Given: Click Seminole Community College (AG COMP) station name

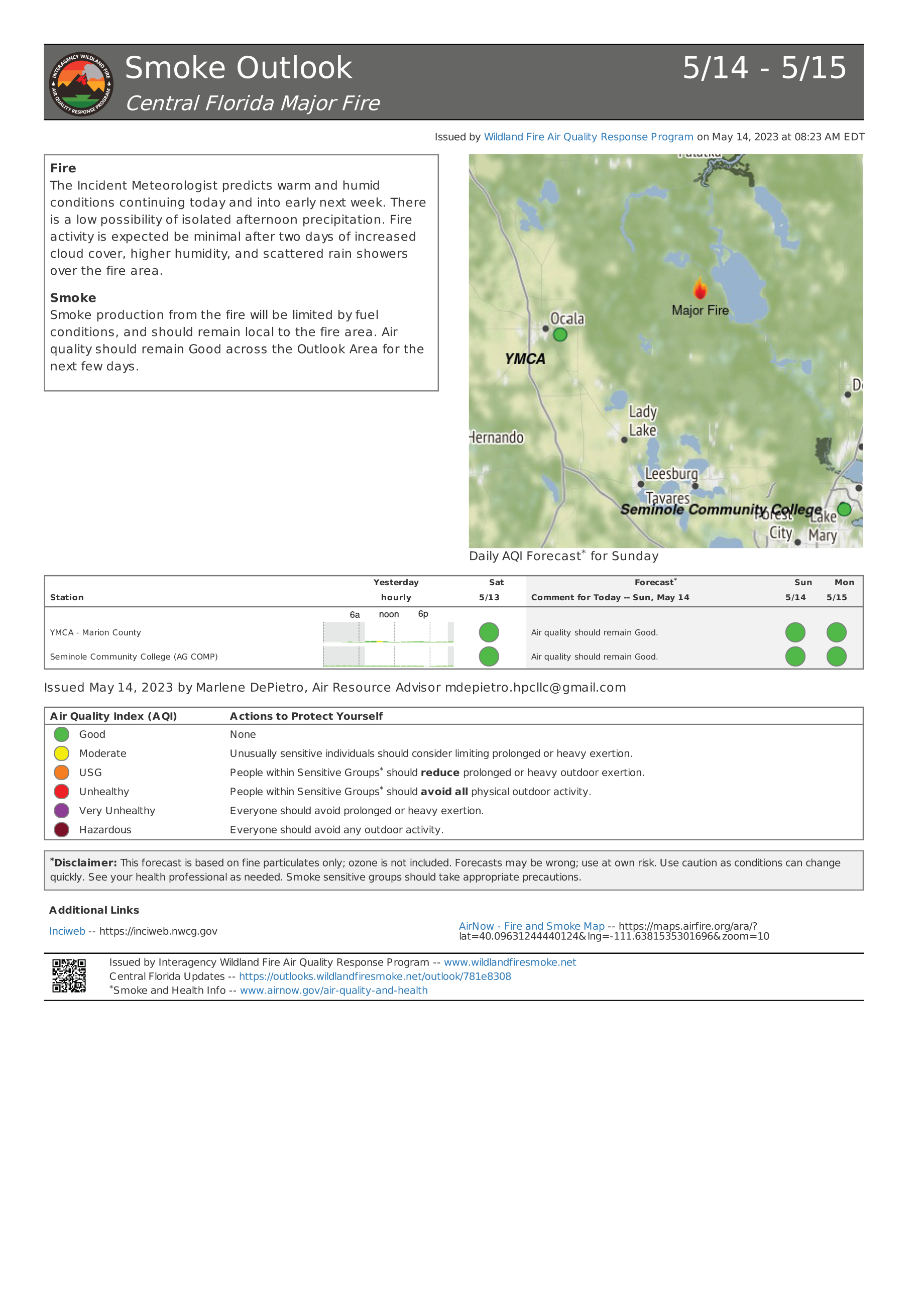Looking at the screenshot, I should (x=134, y=656).
